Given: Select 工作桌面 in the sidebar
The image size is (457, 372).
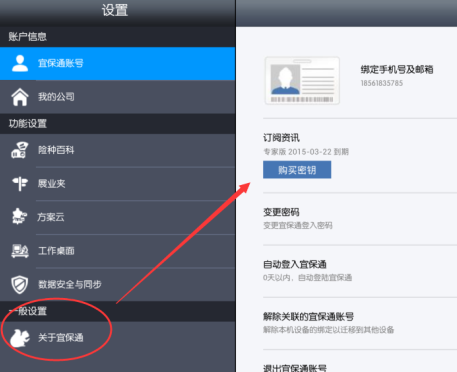Looking at the screenshot, I should (117, 251).
